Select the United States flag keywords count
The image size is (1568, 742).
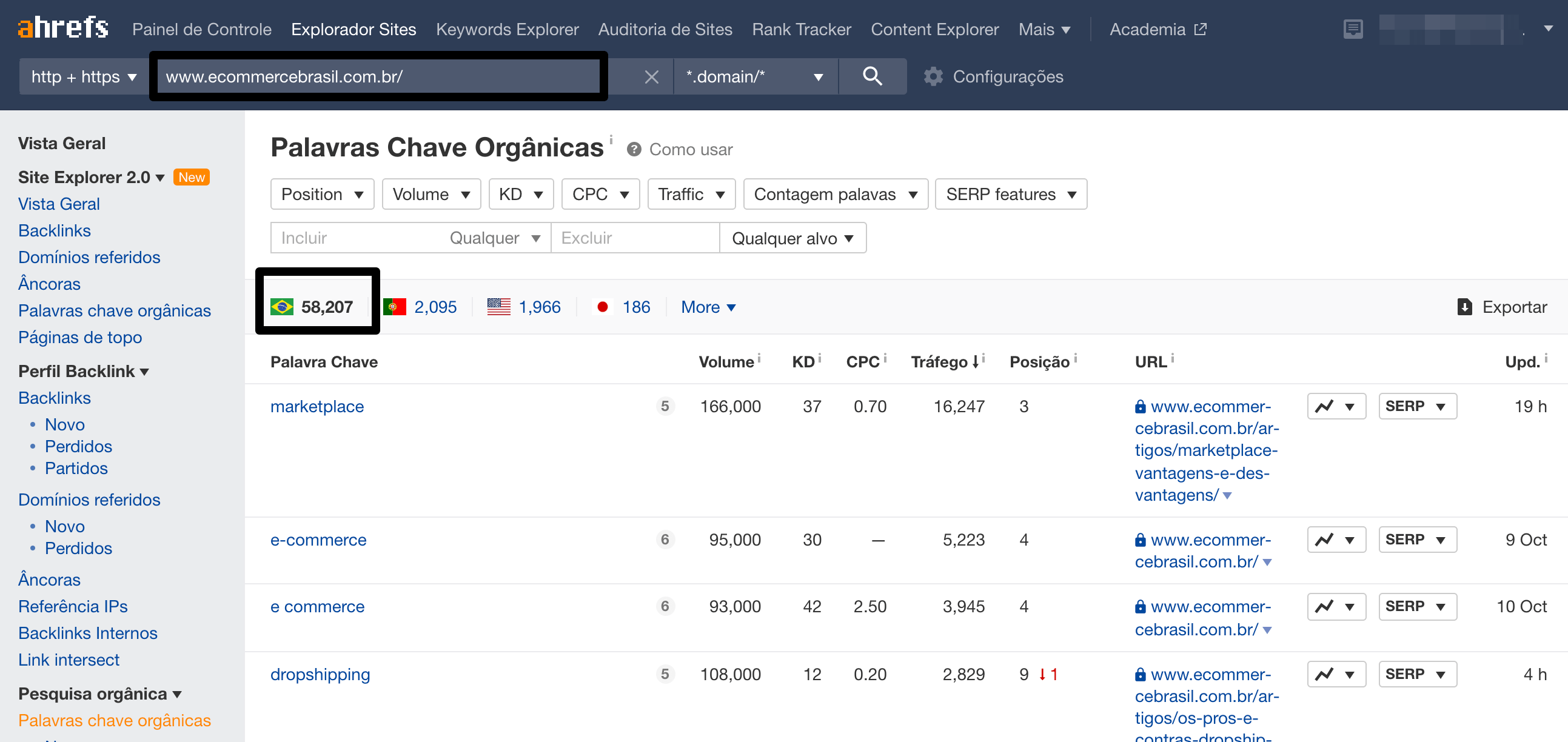(524, 307)
